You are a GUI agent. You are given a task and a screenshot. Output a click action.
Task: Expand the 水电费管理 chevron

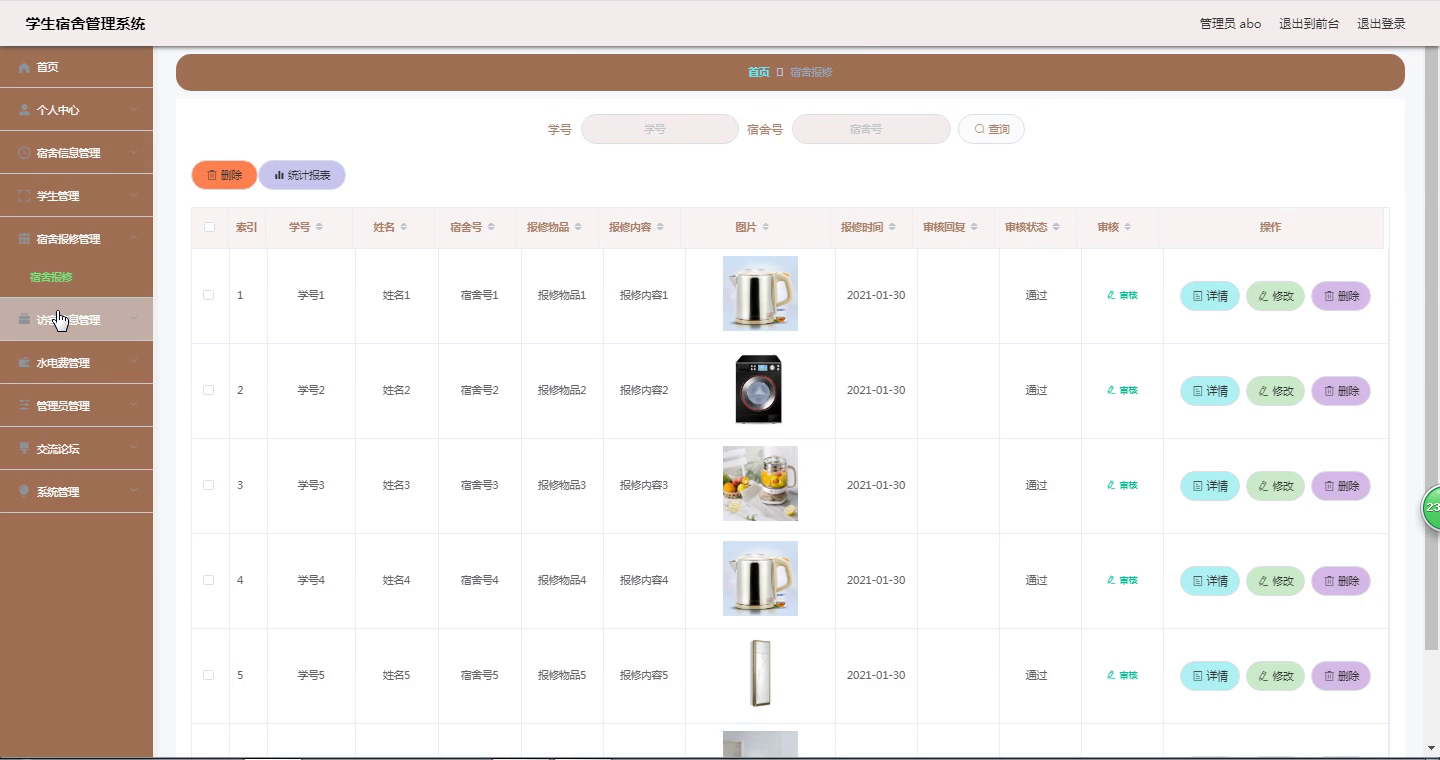[x=134, y=363]
